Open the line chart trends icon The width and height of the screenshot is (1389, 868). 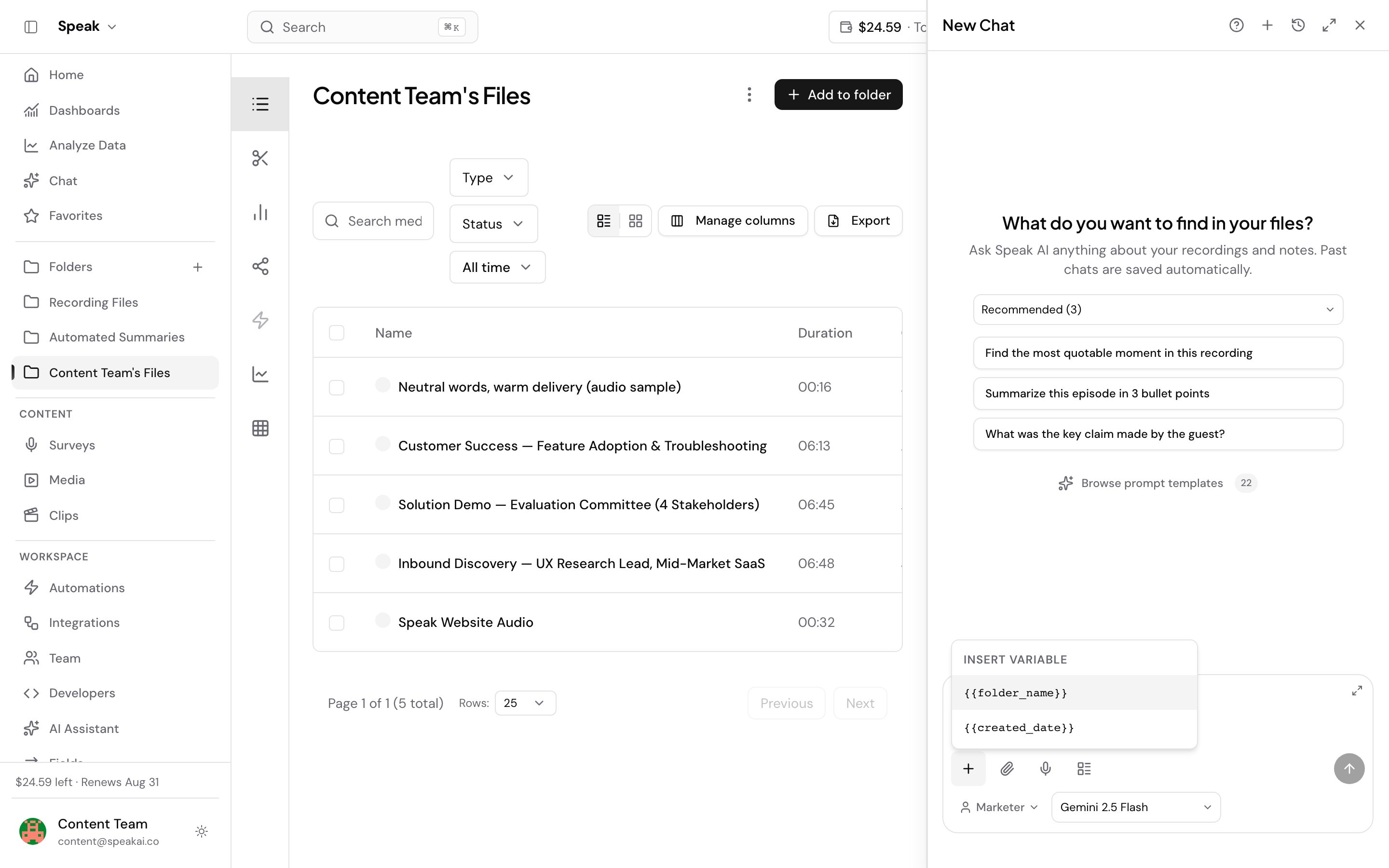(x=260, y=374)
